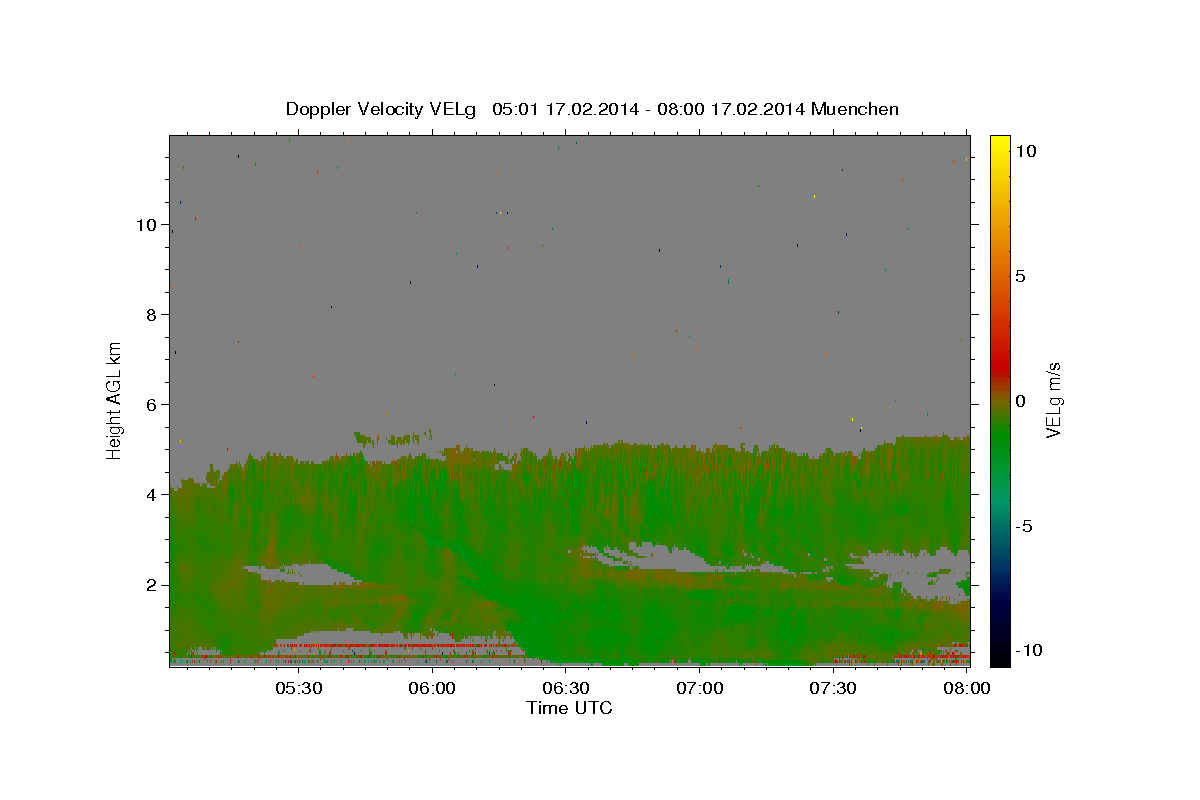Click the height axis label '2'
The height and width of the screenshot is (800, 1200).
151,585
